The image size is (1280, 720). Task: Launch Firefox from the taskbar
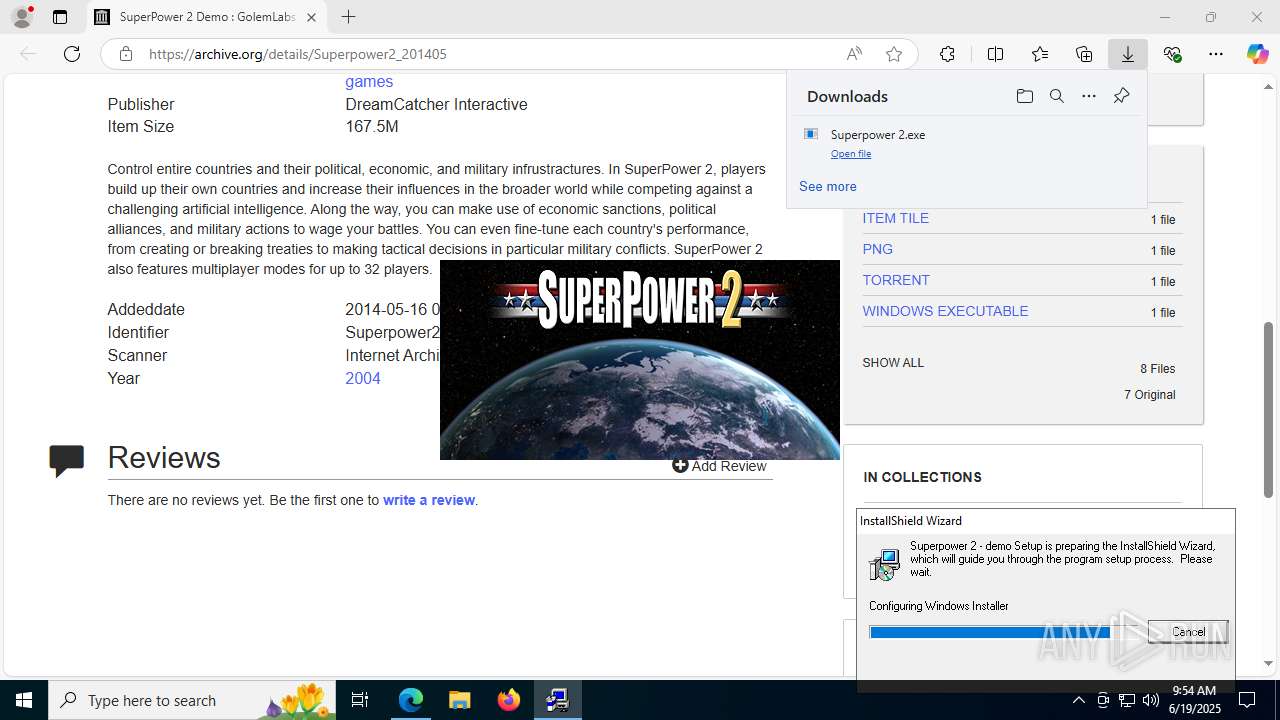[508, 700]
